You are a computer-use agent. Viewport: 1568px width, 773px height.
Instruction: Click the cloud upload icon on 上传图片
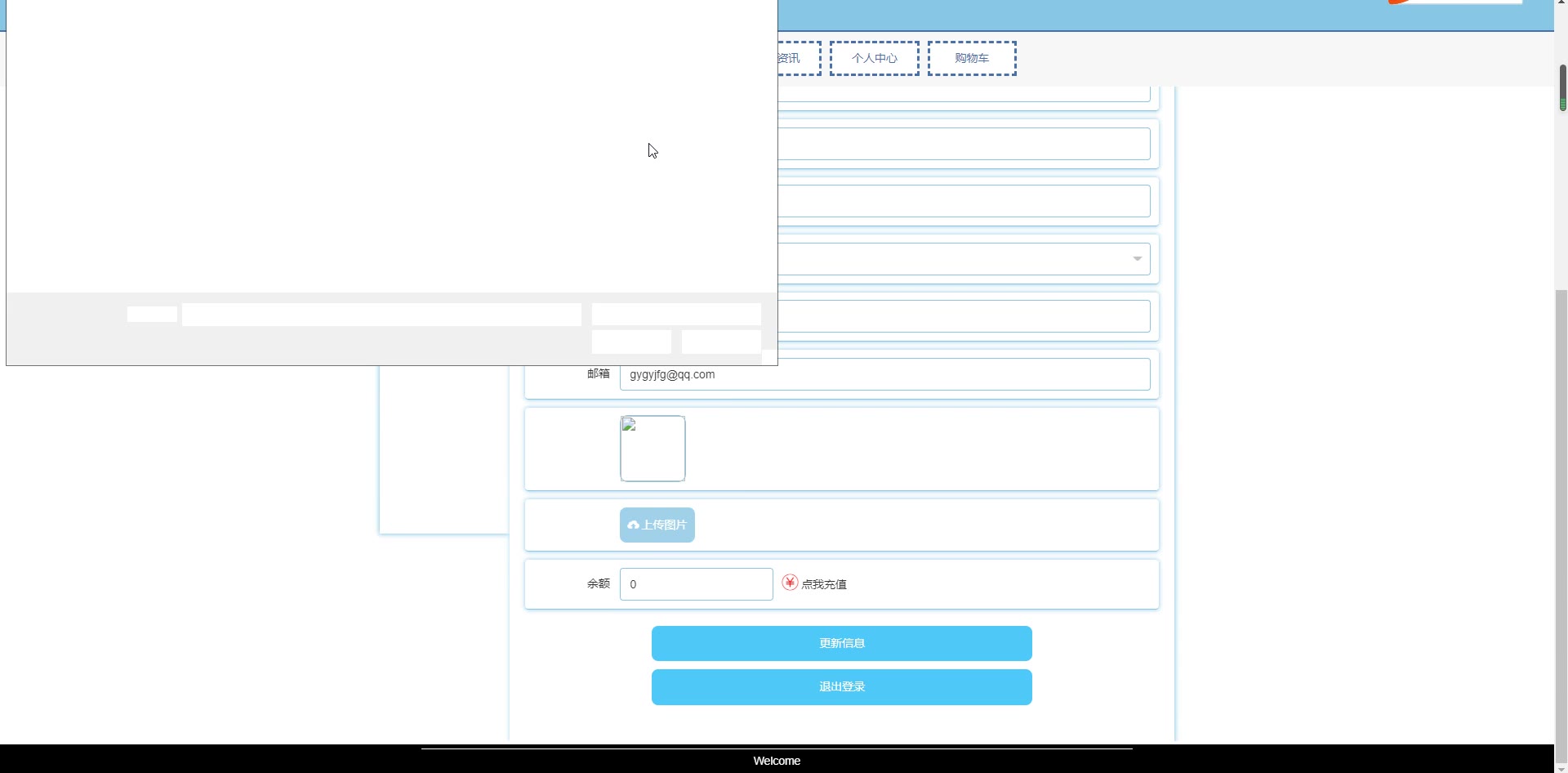[x=633, y=525]
